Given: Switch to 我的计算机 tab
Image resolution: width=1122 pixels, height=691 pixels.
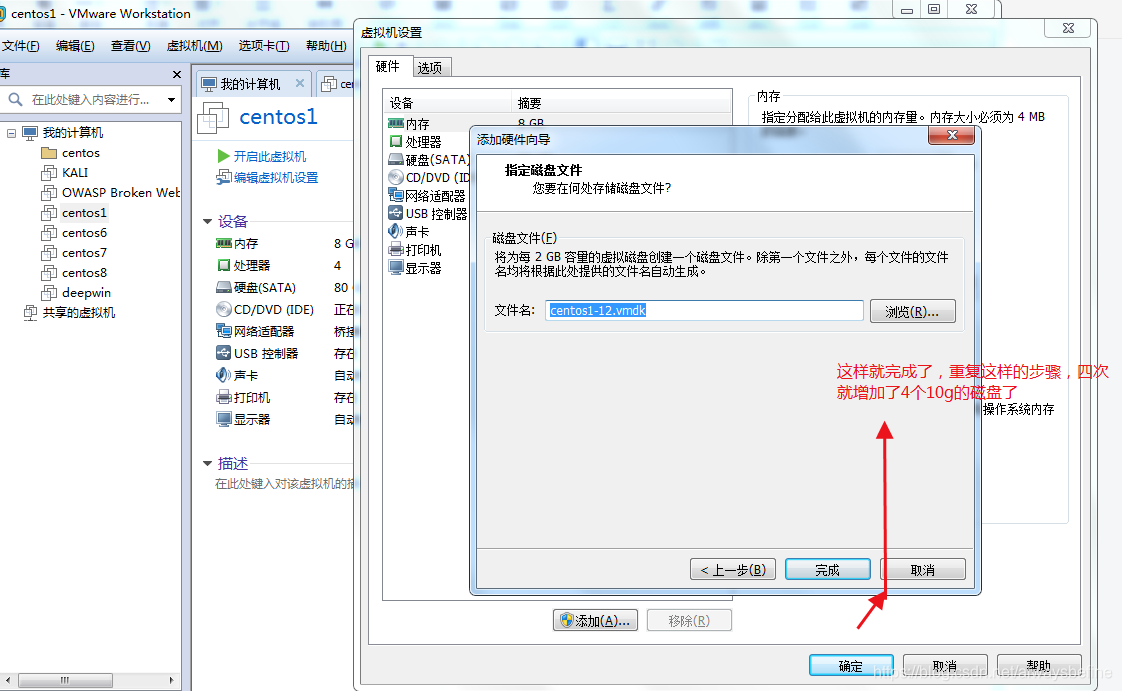Looking at the screenshot, I should (x=250, y=84).
